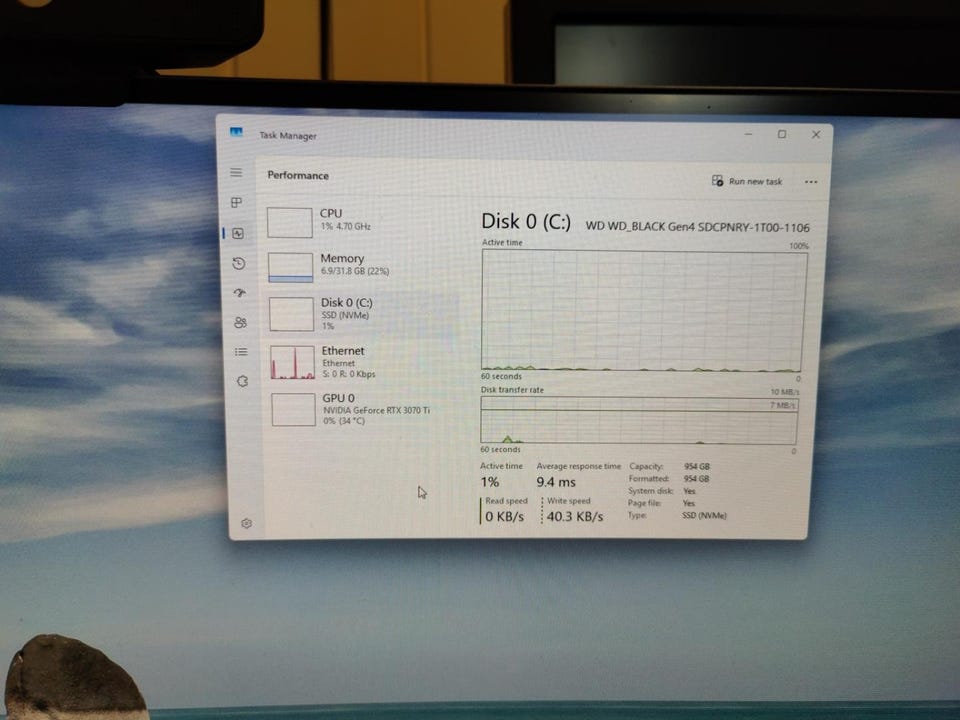Open the Users page icon

pos(241,322)
